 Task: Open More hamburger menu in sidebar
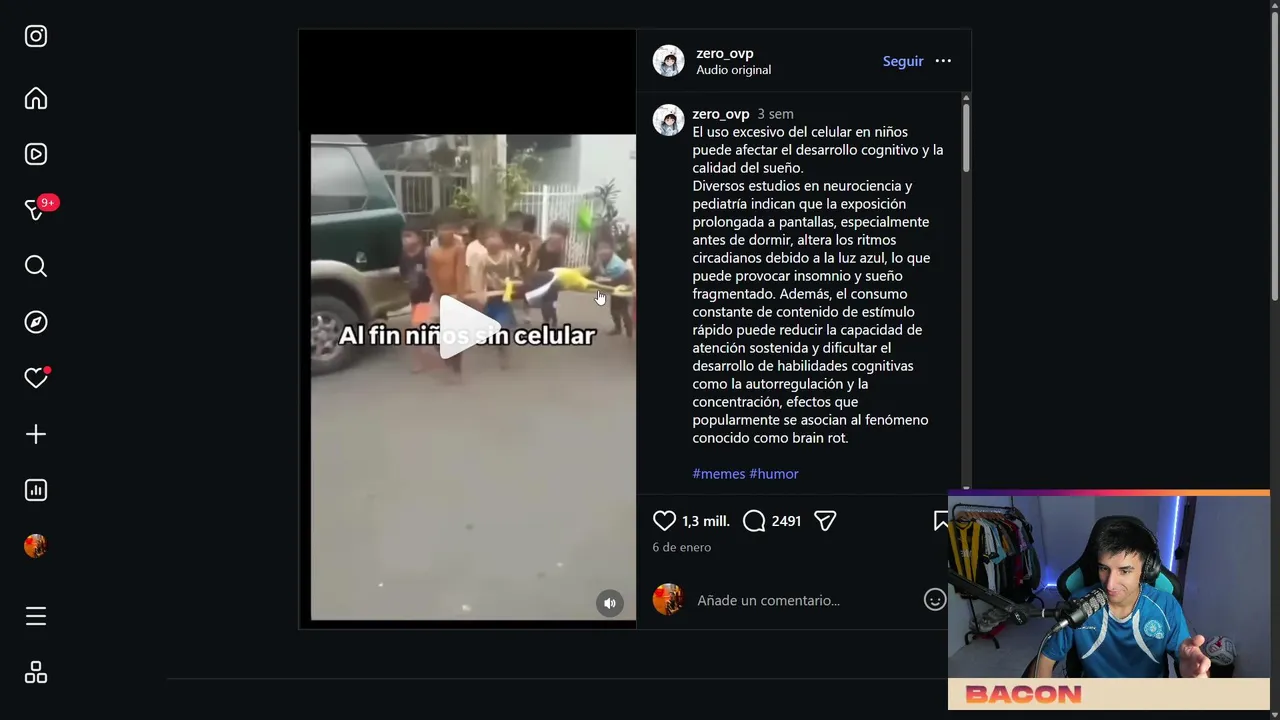(x=36, y=616)
